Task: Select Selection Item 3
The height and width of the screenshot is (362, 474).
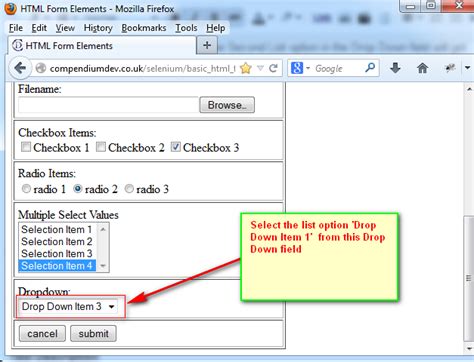Action: pos(57,253)
